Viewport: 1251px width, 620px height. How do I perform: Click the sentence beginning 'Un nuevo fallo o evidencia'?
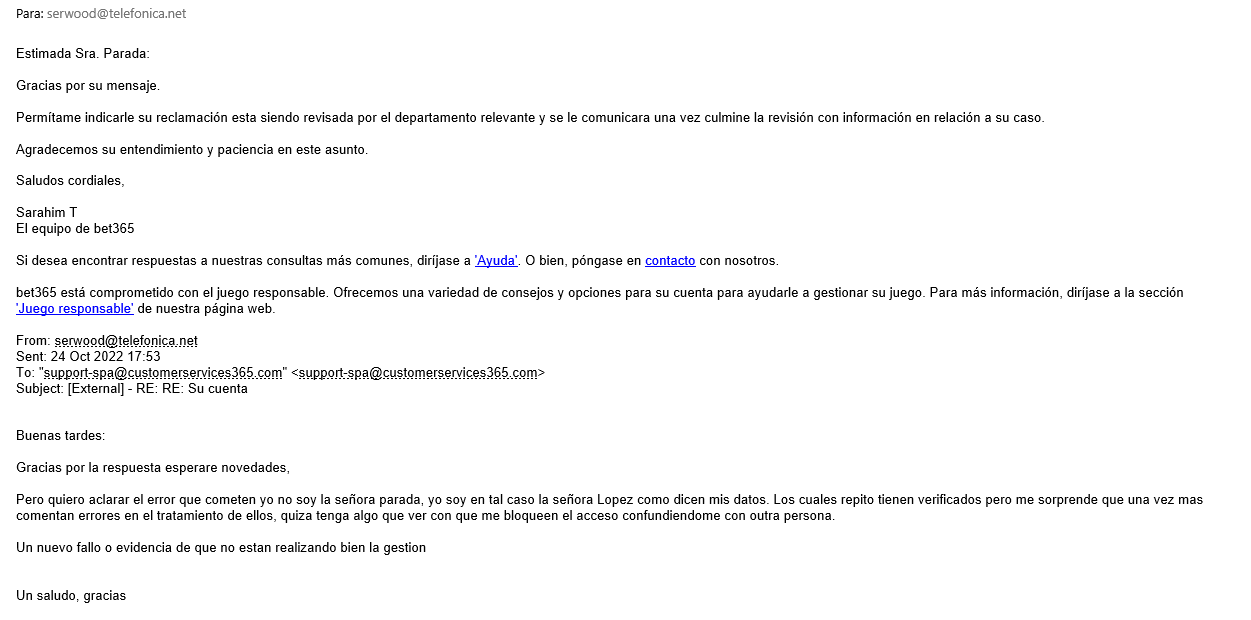(x=221, y=548)
